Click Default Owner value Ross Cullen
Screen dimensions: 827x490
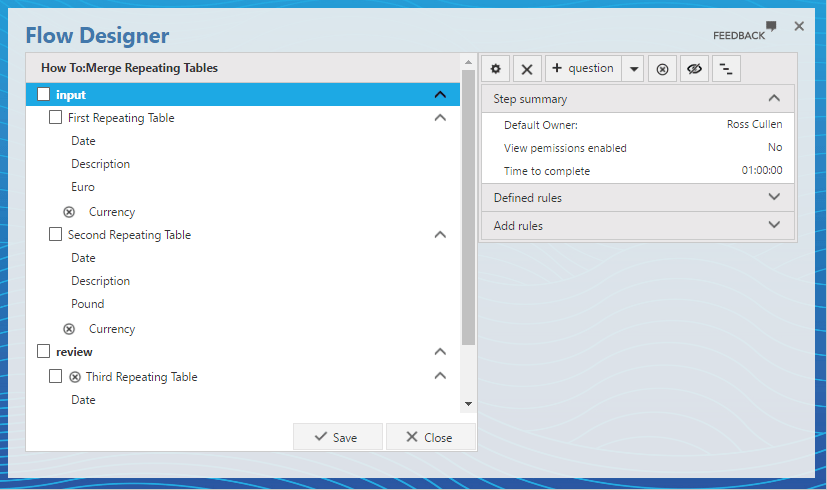(754, 124)
